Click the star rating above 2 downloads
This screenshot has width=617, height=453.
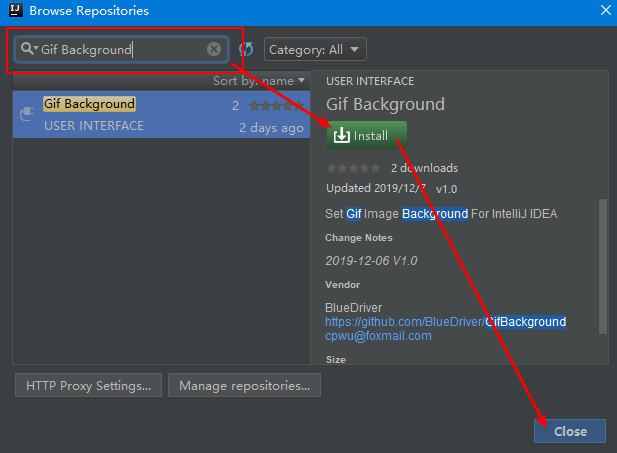click(x=353, y=168)
